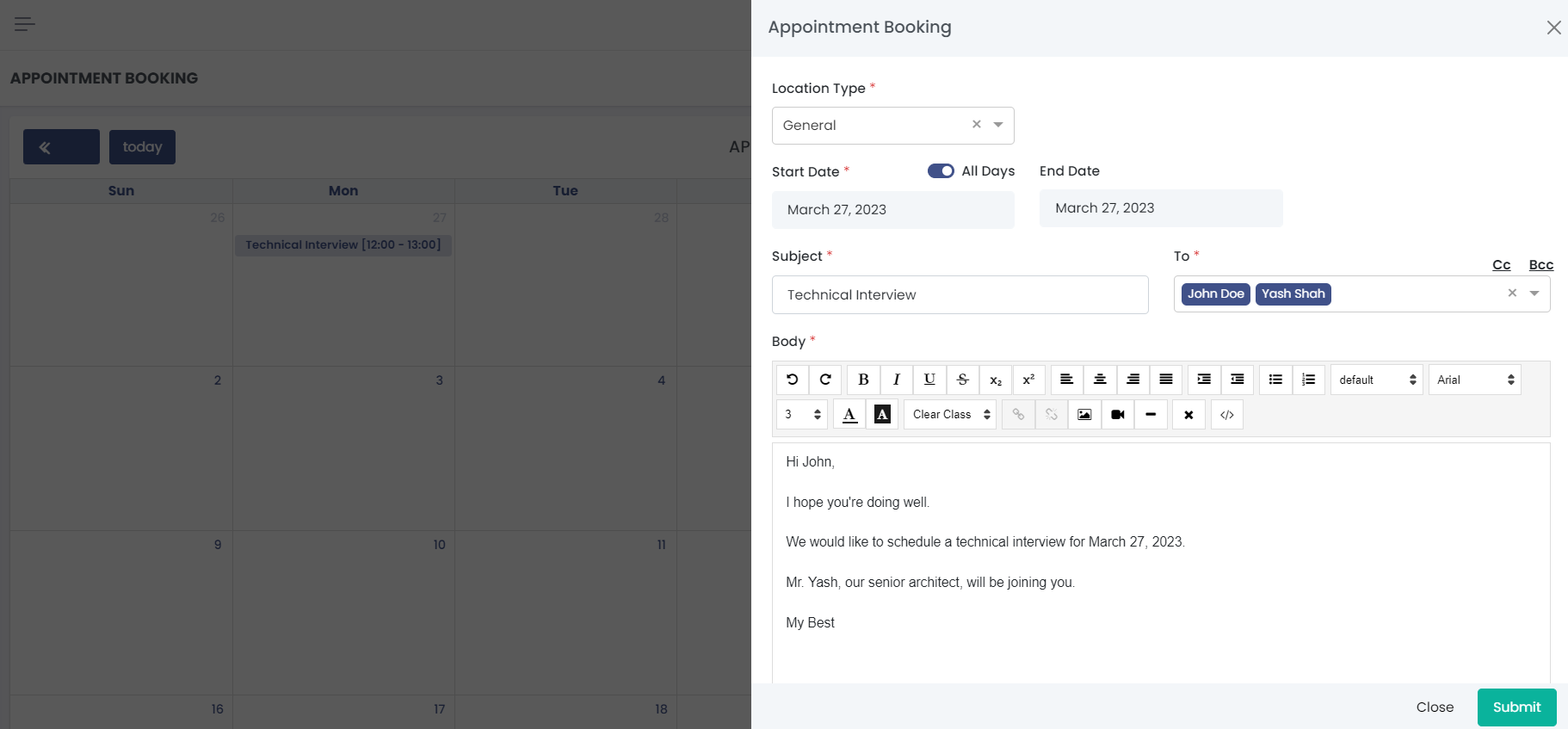Click the Submit button

[1516, 707]
